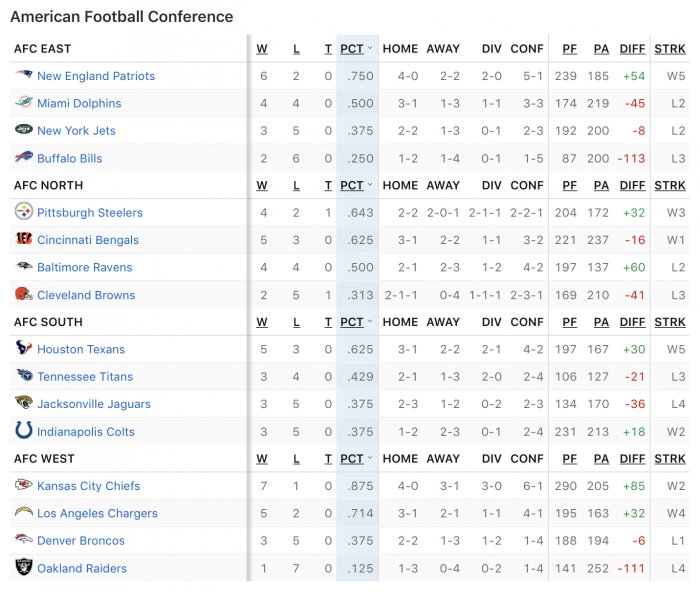Sort AFC South by the DIFF column
The image size is (700, 592).
click(632, 322)
